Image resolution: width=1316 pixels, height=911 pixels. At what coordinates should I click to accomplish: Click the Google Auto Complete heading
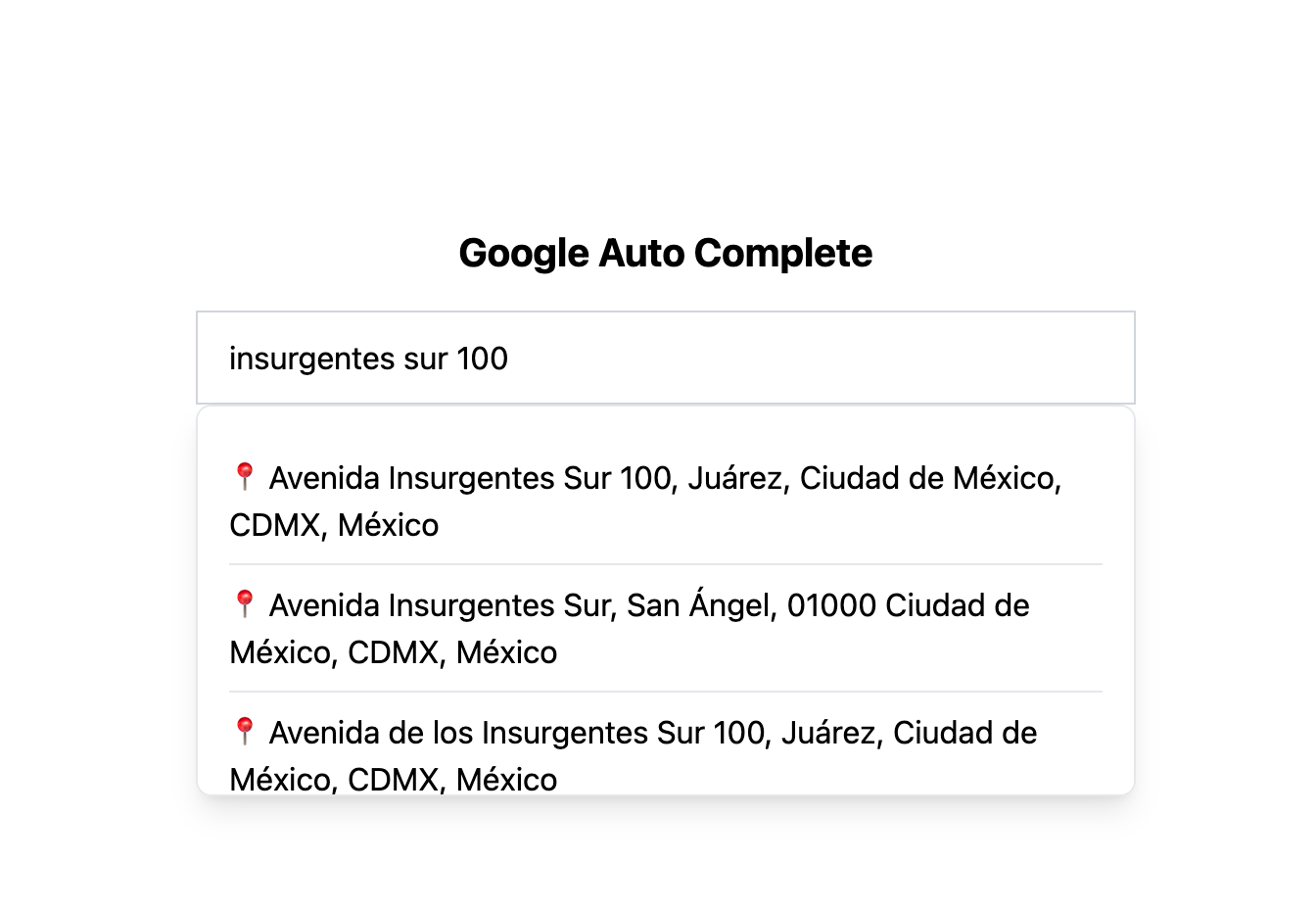click(x=665, y=253)
